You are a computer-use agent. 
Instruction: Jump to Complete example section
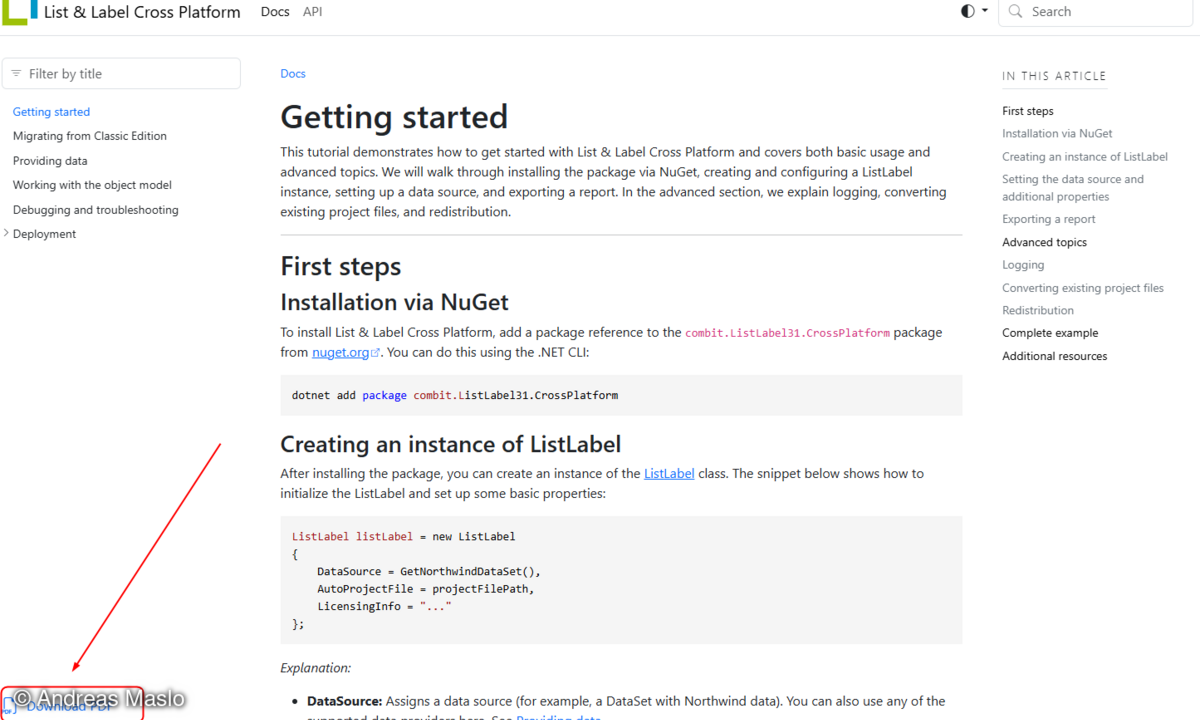coord(1050,333)
